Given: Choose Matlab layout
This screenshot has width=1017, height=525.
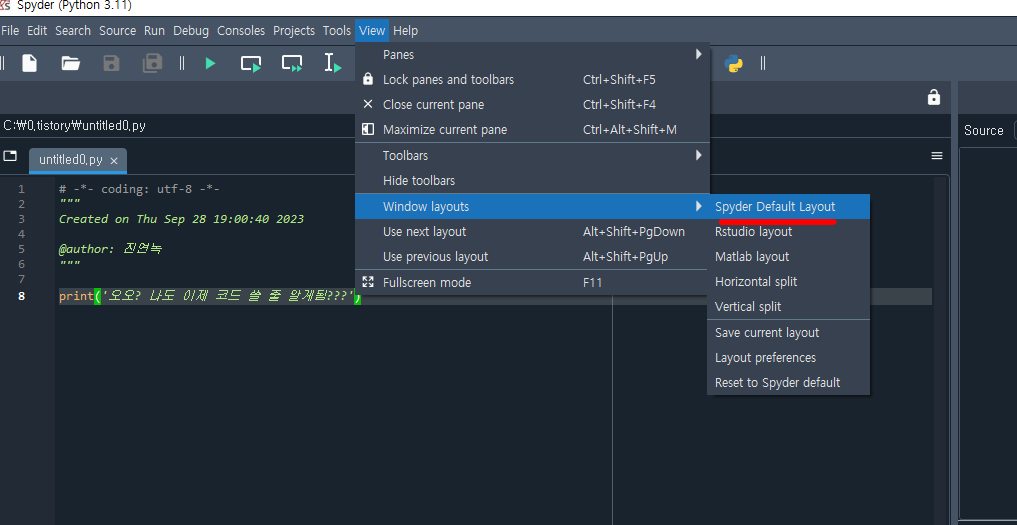Looking at the screenshot, I should point(789,257).
